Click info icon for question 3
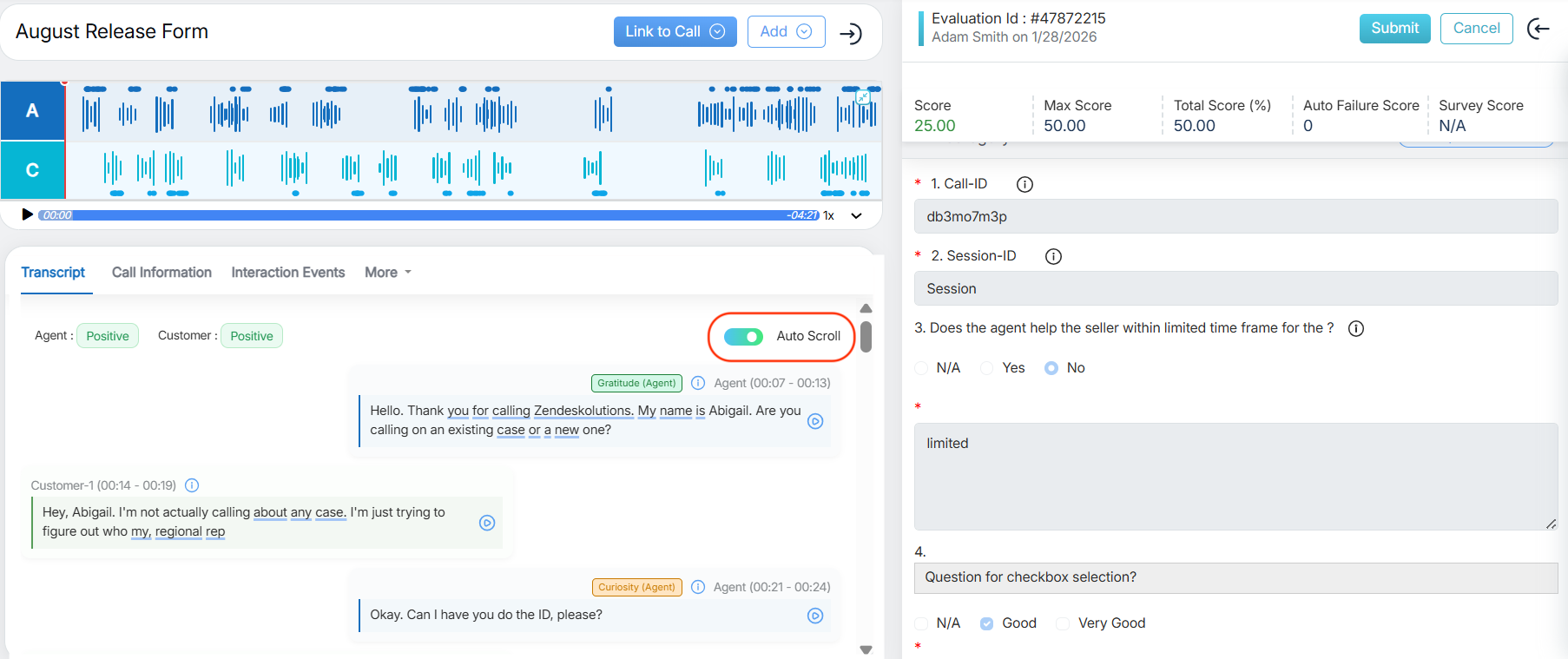The image size is (1568, 659). pyautogui.click(x=1356, y=328)
